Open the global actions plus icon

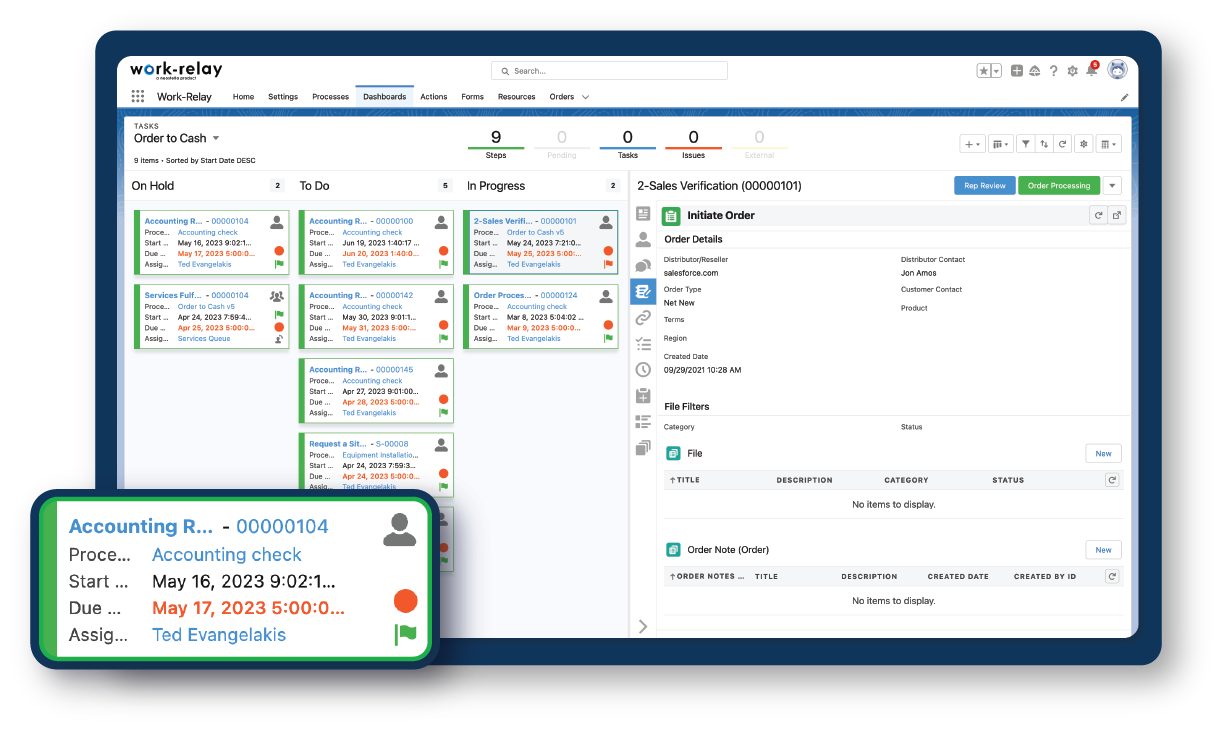(x=1017, y=71)
